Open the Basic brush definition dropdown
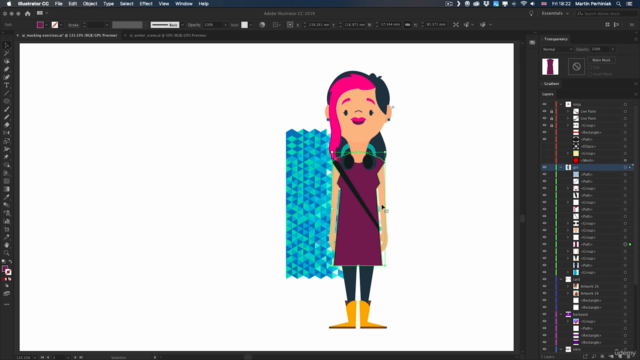 182,25
